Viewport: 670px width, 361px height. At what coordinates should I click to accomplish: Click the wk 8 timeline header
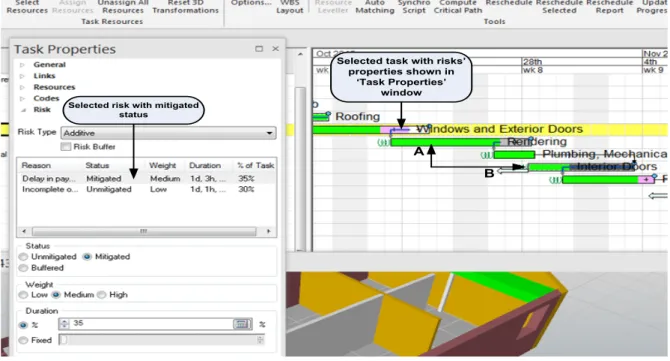533,70
